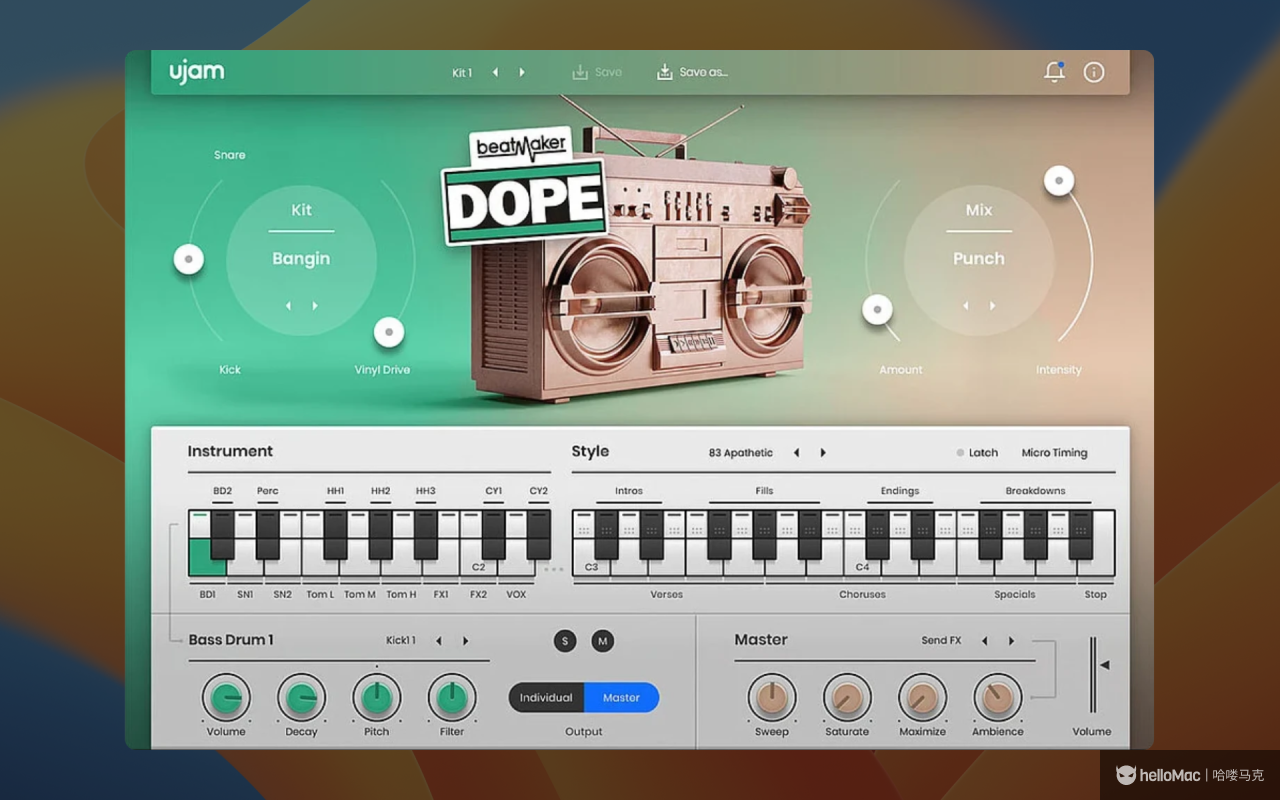The image size is (1280, 800).
Task: Click the Kit 1 preset name
Action: point(462,72)
